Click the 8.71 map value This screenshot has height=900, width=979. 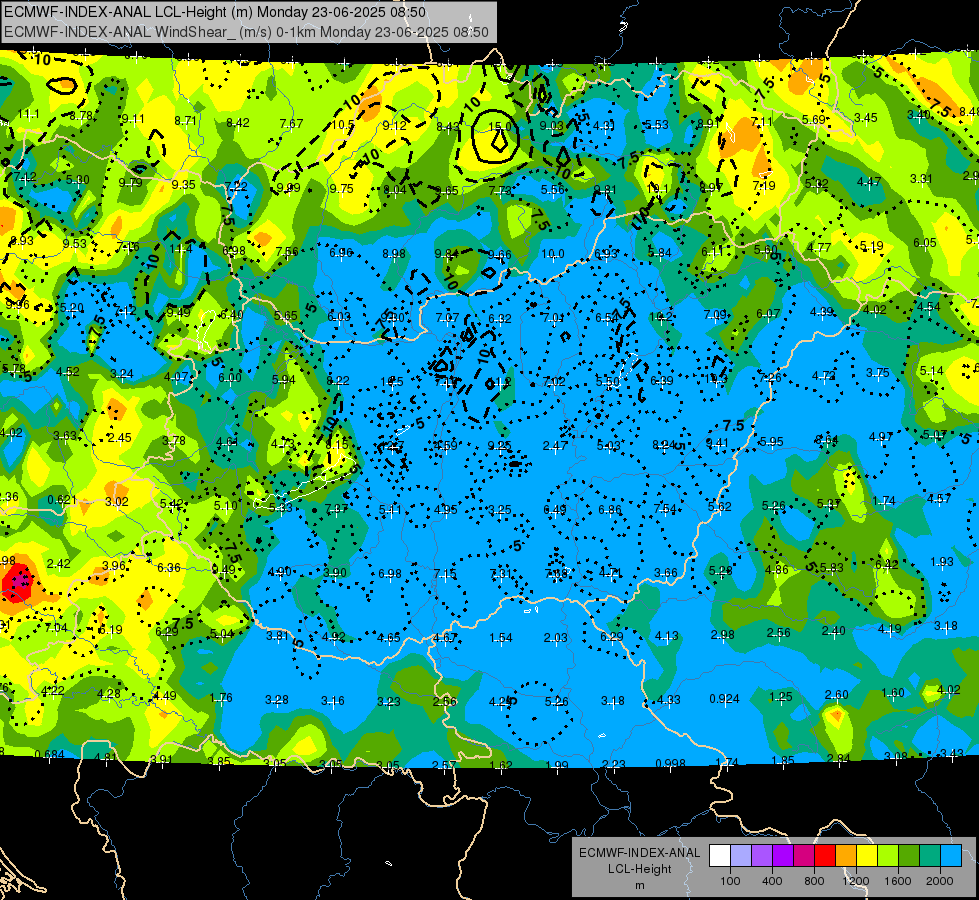coord(185,121)
